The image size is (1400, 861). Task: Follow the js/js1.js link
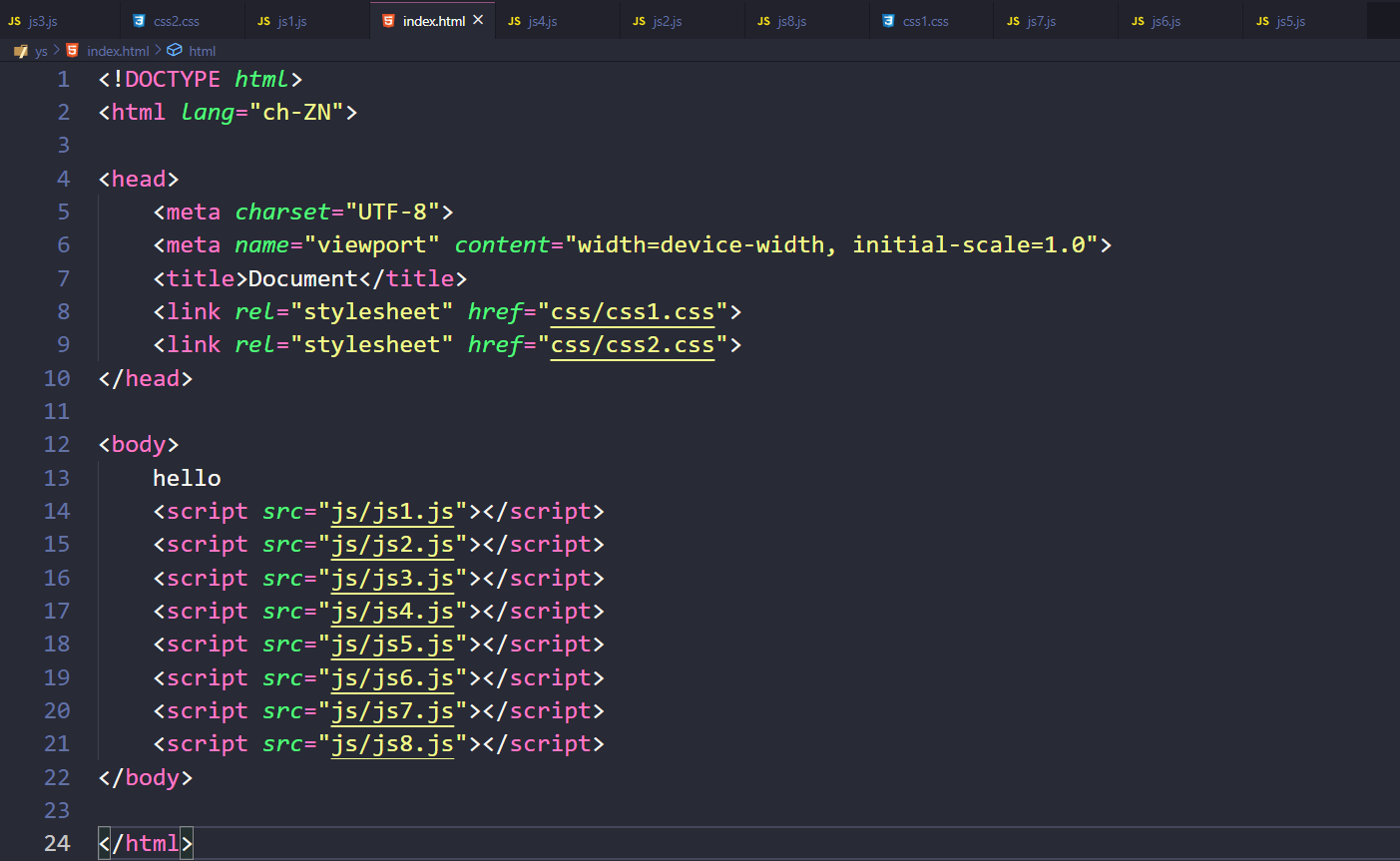[392, 512]
